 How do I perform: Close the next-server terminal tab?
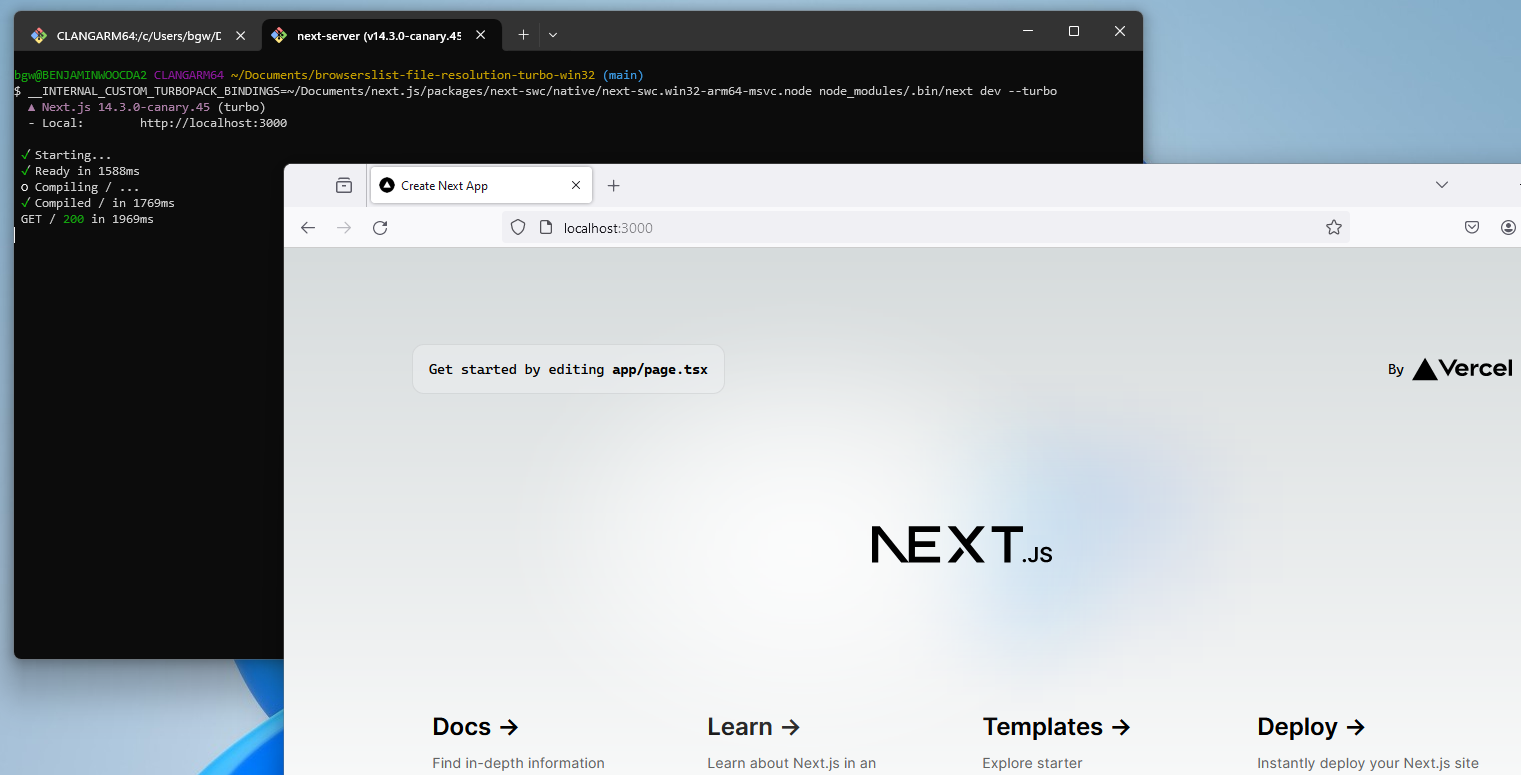(x=481, y=35)
